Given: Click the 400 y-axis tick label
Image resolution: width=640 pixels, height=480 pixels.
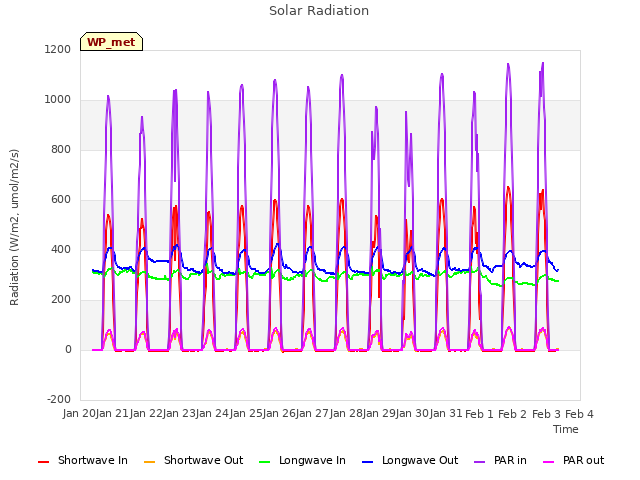Looking at the screenshot, I should [61, 249].
